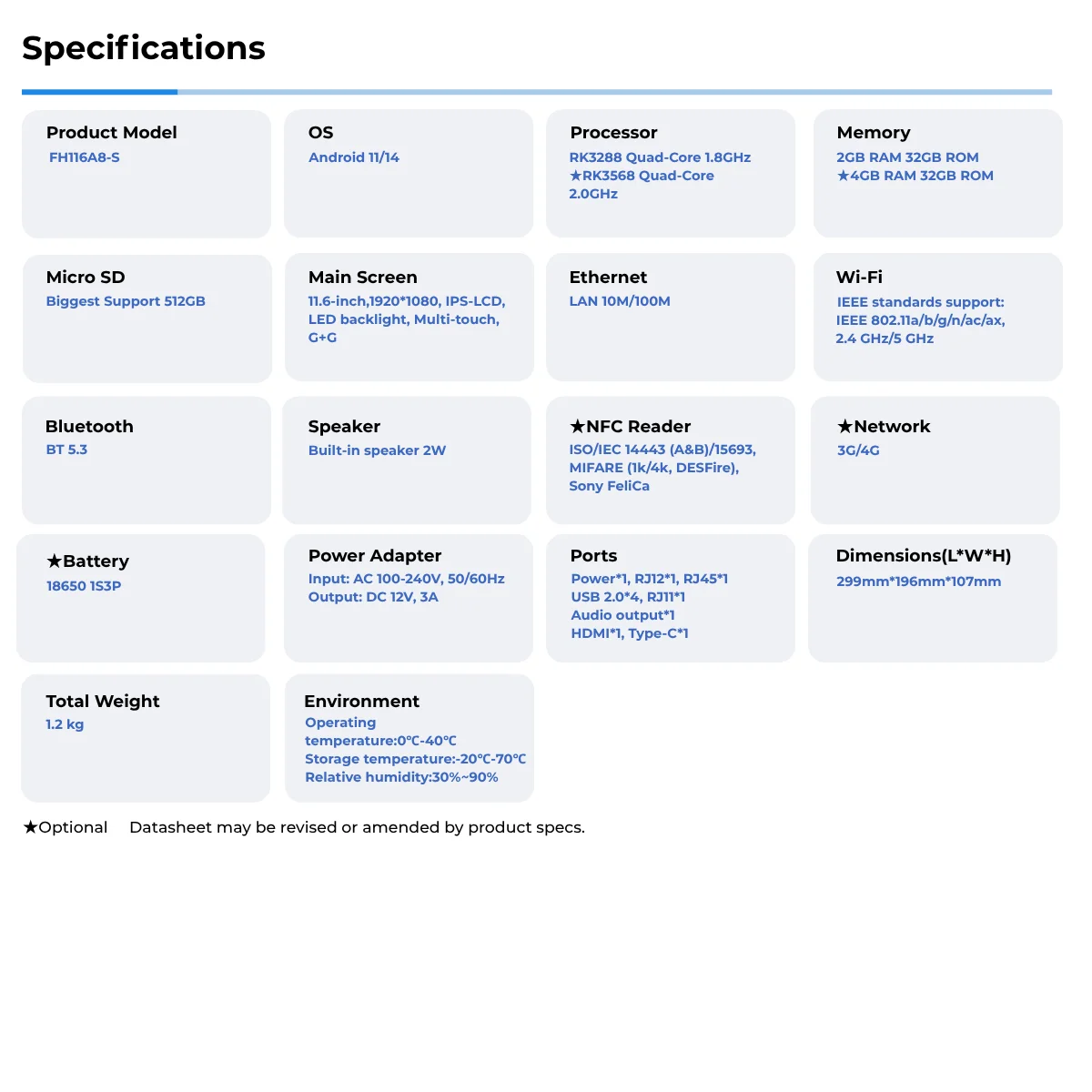Select Biggest Support 512GB text
The height and width of the screenshot is (1092, 1092).
coord(126,301)
